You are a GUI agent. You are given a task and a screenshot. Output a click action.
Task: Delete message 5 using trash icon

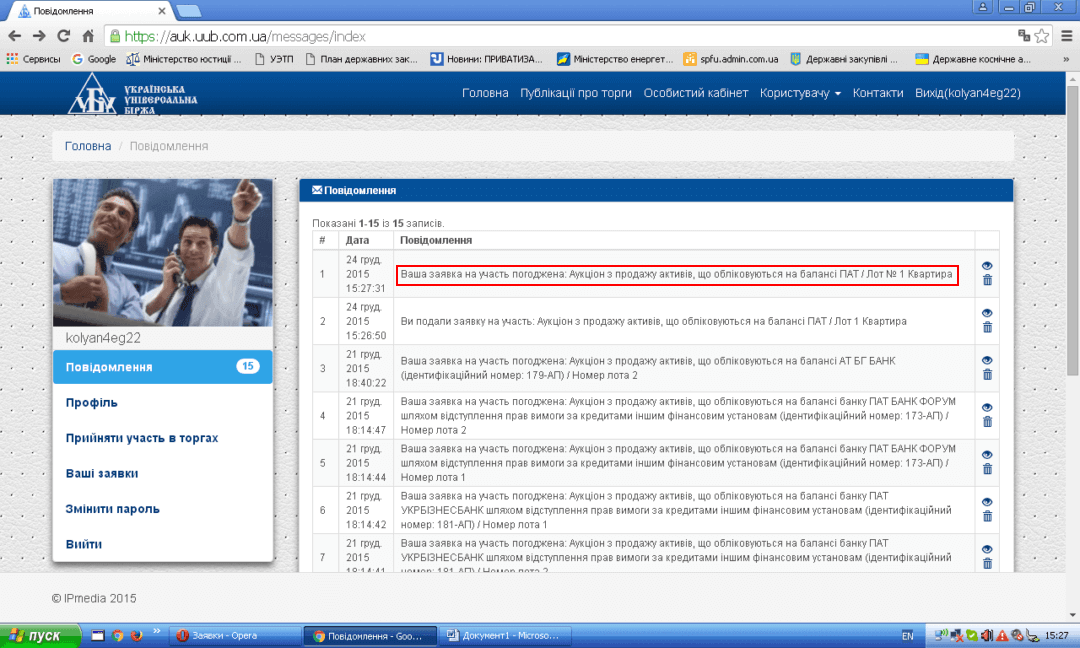tap(987, 469)
